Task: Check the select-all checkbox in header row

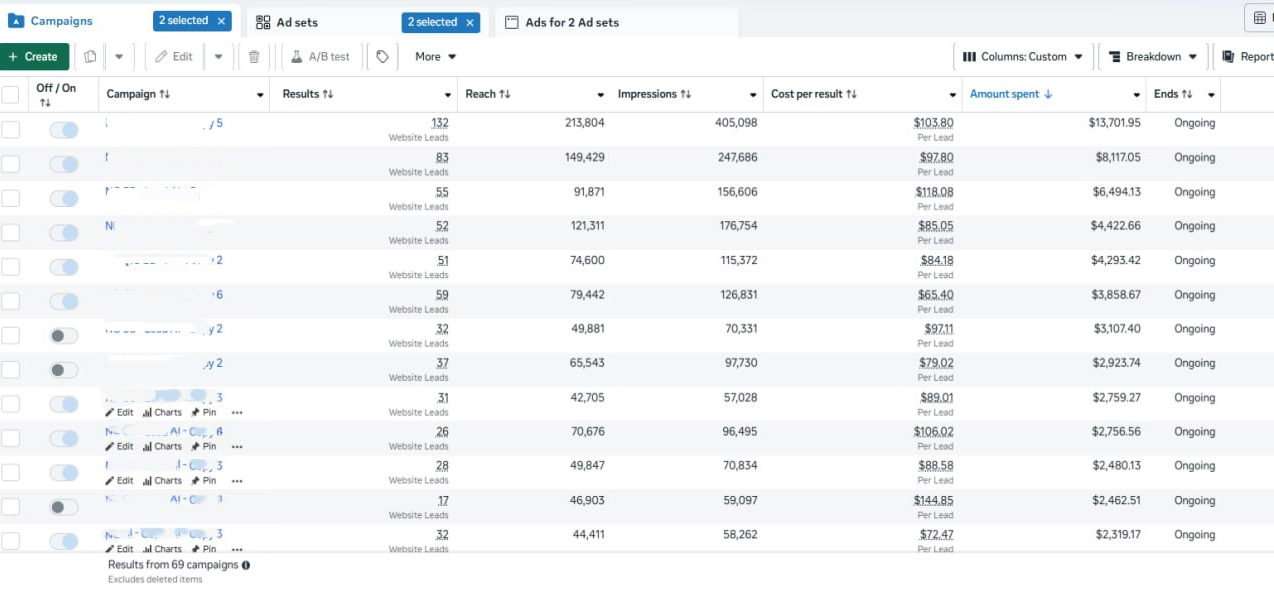Action: pyautogui.click(x=11, y=94)
